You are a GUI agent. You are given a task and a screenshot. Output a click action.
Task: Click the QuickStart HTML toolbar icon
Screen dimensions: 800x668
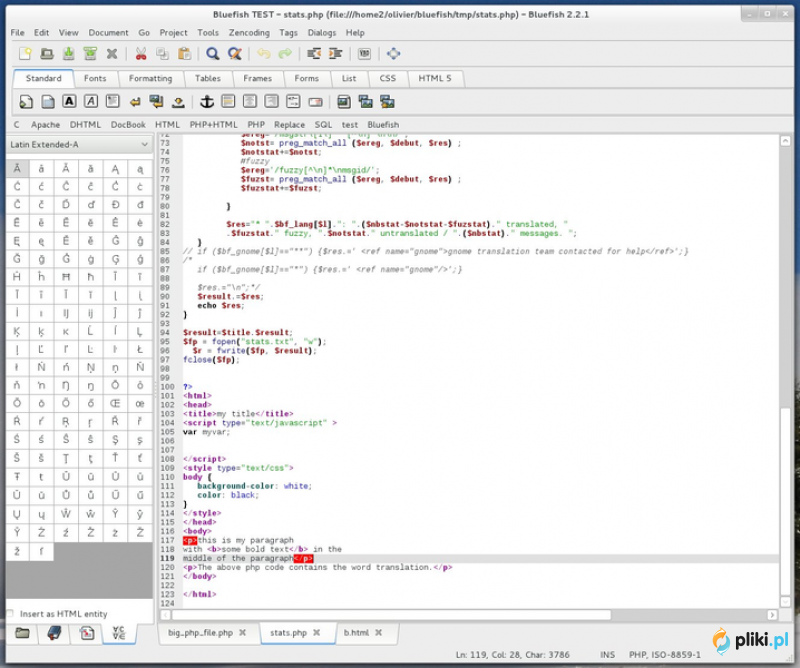point(26,102)
